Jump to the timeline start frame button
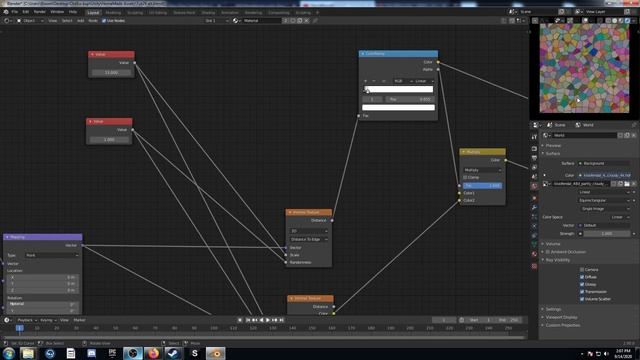The image size is (640, 360). coord(248,320)
